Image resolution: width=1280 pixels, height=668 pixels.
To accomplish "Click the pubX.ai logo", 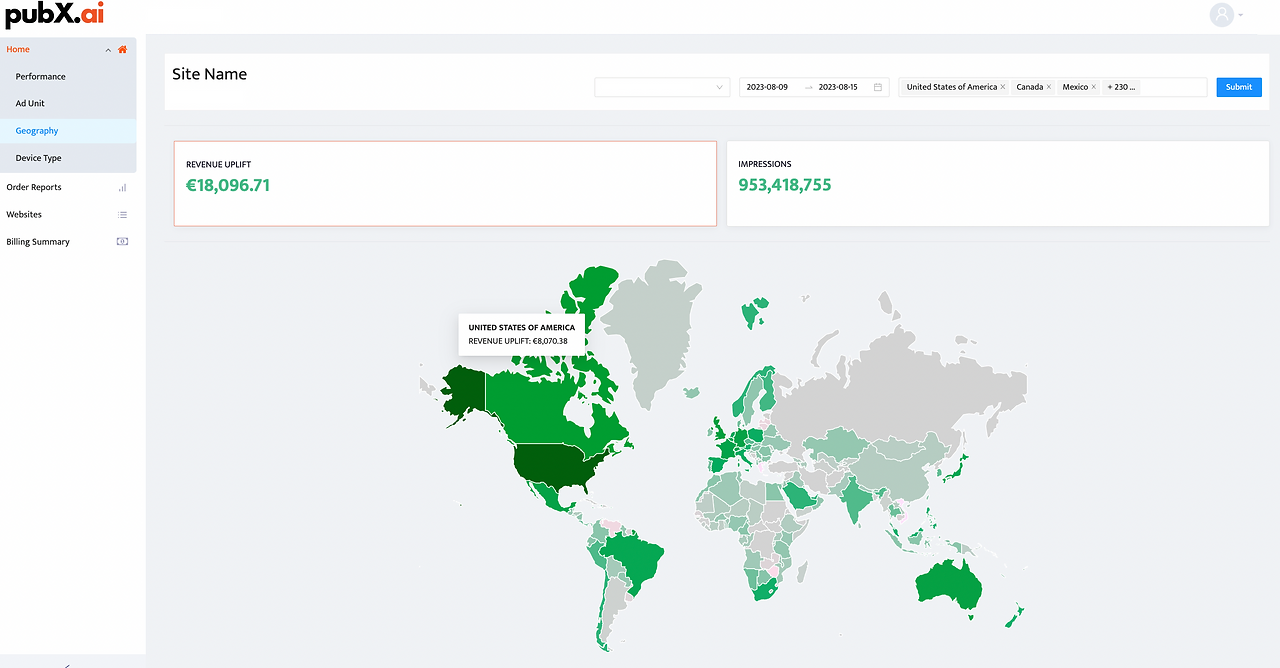I will tap(54, 15).
